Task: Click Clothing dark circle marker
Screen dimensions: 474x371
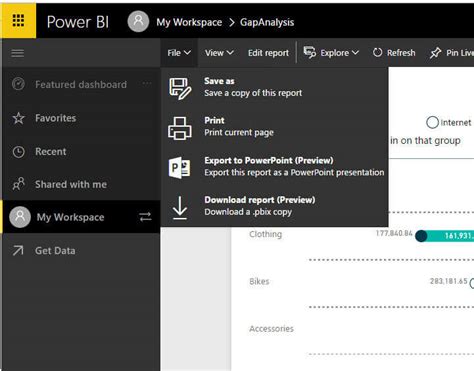Action: (x=421, y=236)
